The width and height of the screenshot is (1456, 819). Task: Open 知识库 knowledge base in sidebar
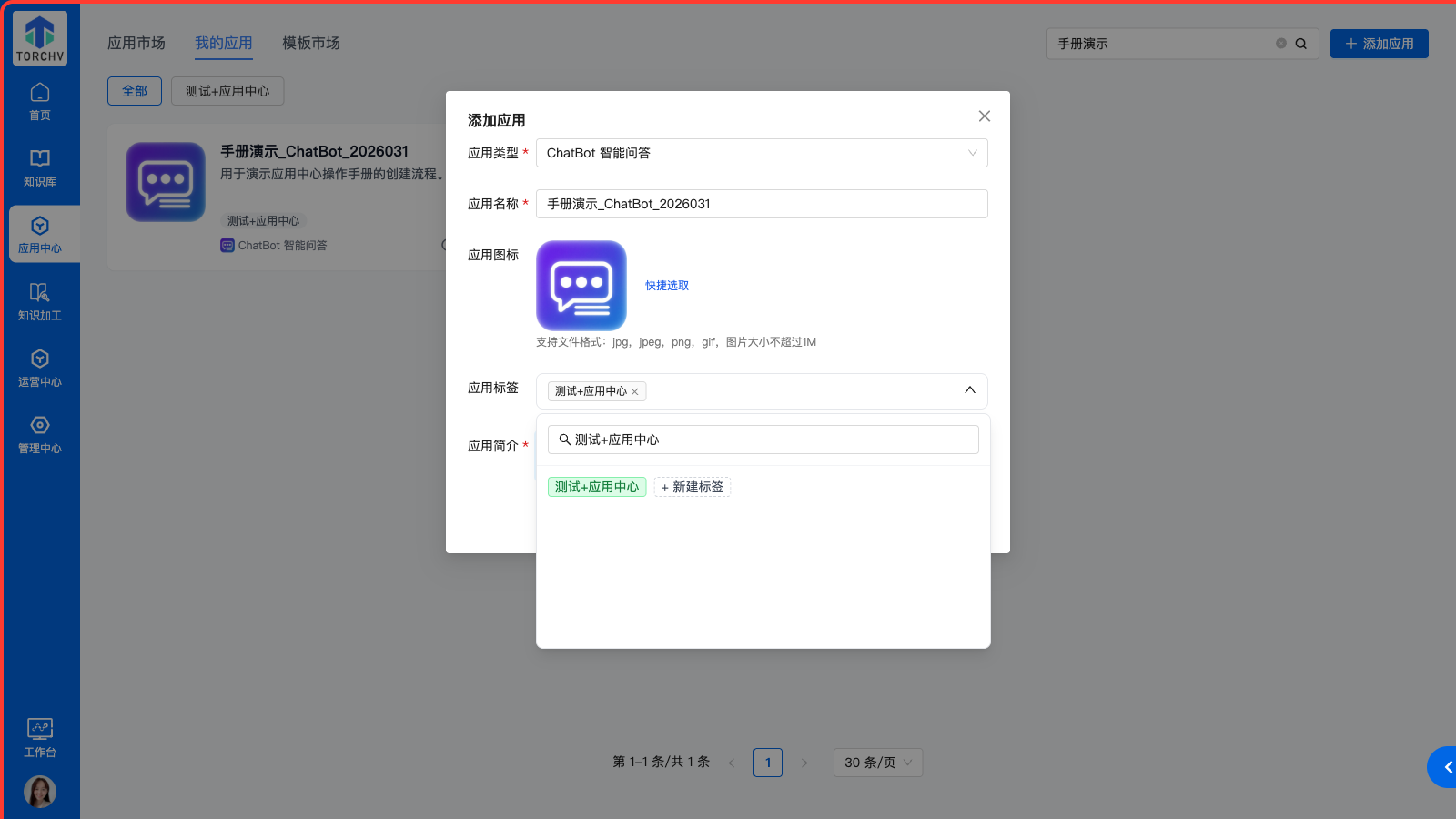coord(40,167)
